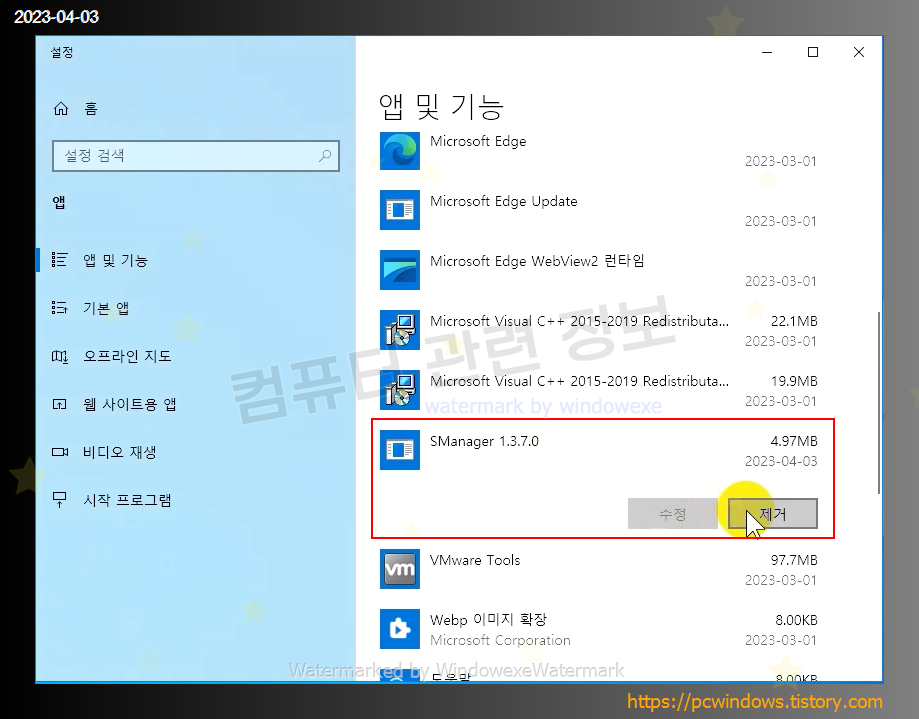Click the 앱 및 기능 page heading

(x=441, y=107)
